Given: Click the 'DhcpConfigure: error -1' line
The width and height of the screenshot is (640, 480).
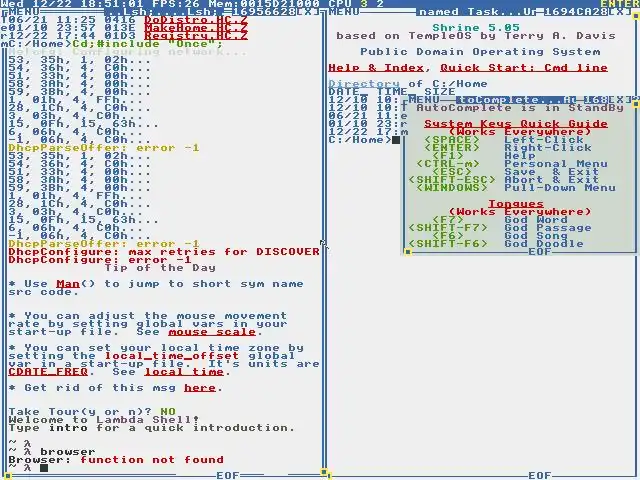Looking at the screenshot, I should coord(100,260).
